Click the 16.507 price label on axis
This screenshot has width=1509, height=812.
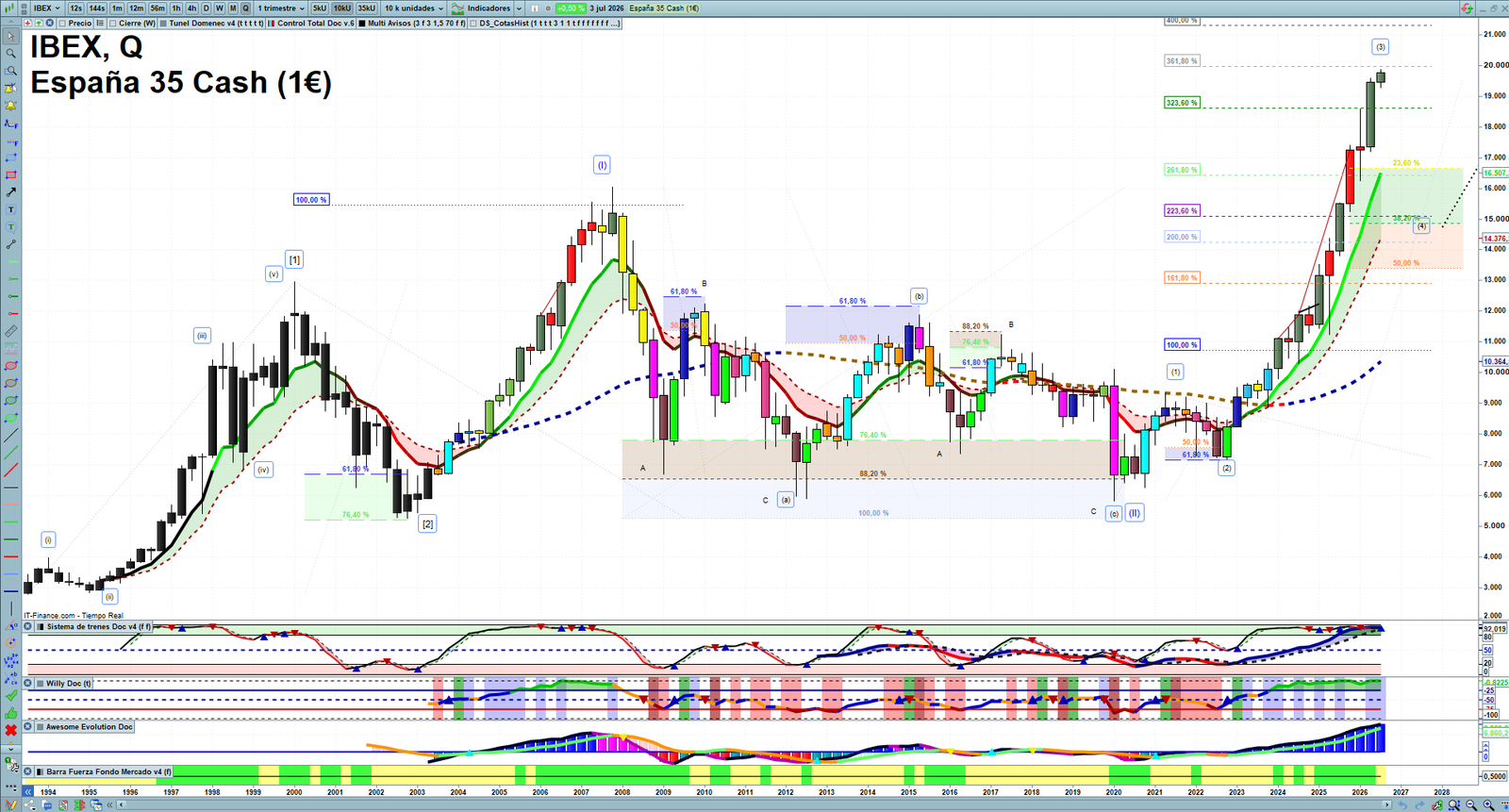(x=1495, y=174)
